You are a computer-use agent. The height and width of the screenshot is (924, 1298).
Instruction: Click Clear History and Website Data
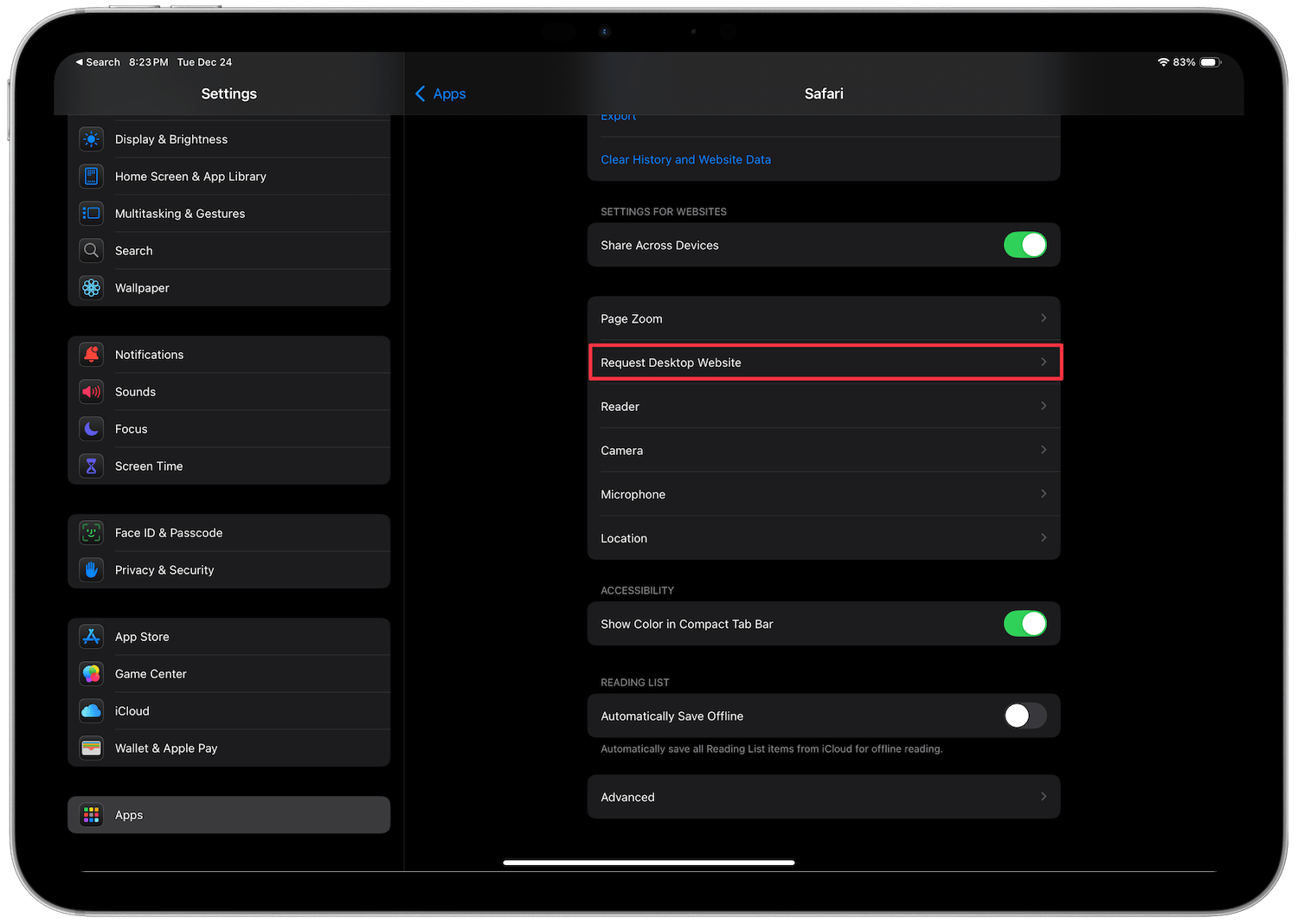click(685, 159)
